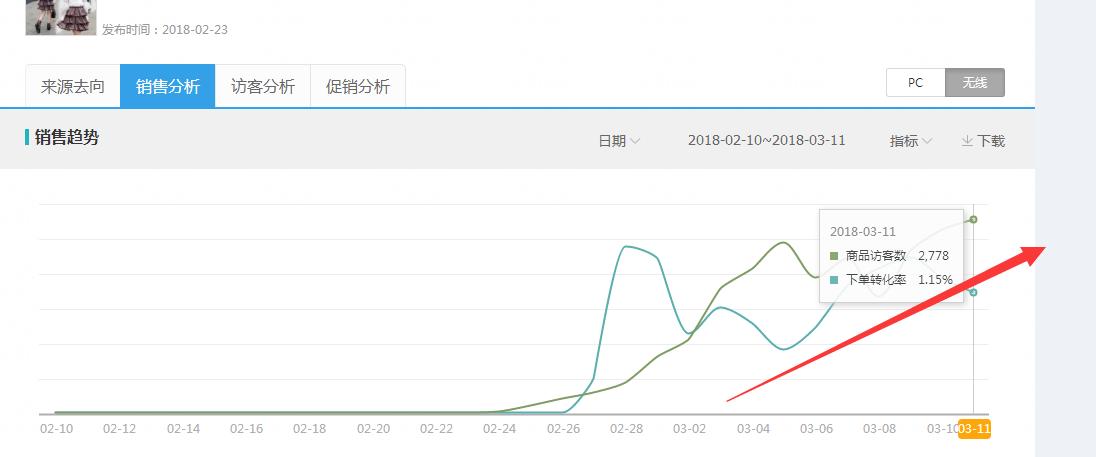Image resolution: width=1096 pixels, height=457 pixels.
Task: Click the green 商品访客数 legend swatch
Action: pos(834,256)
